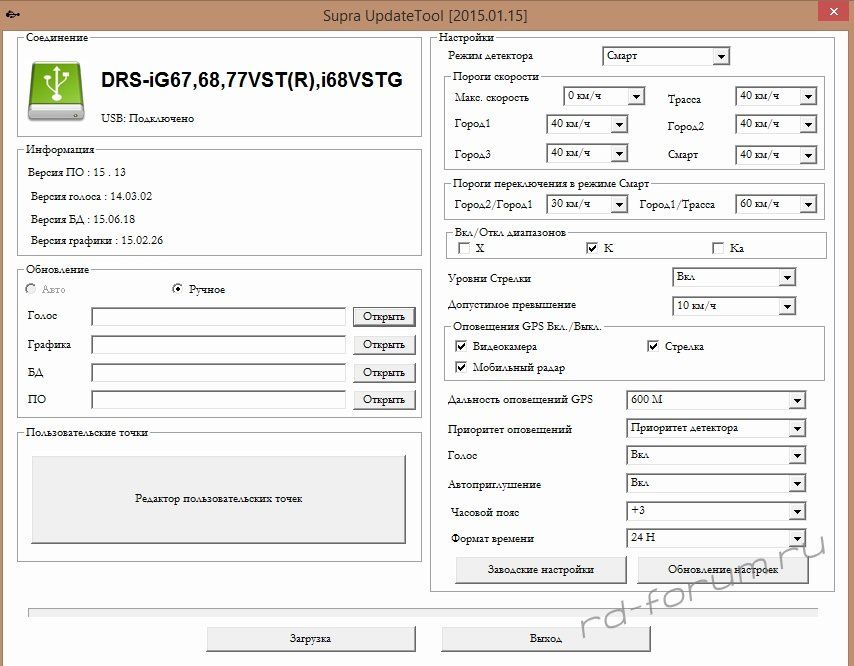
Task: Expand Уровни Стрелки dropdown
Action: point(734,277)
